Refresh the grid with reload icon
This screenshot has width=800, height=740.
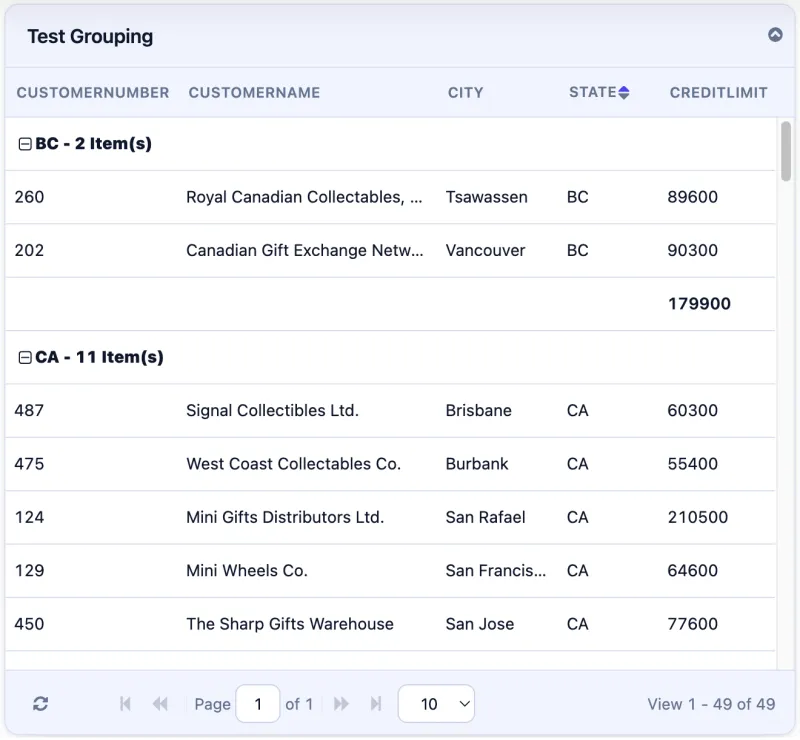[40, 704]
